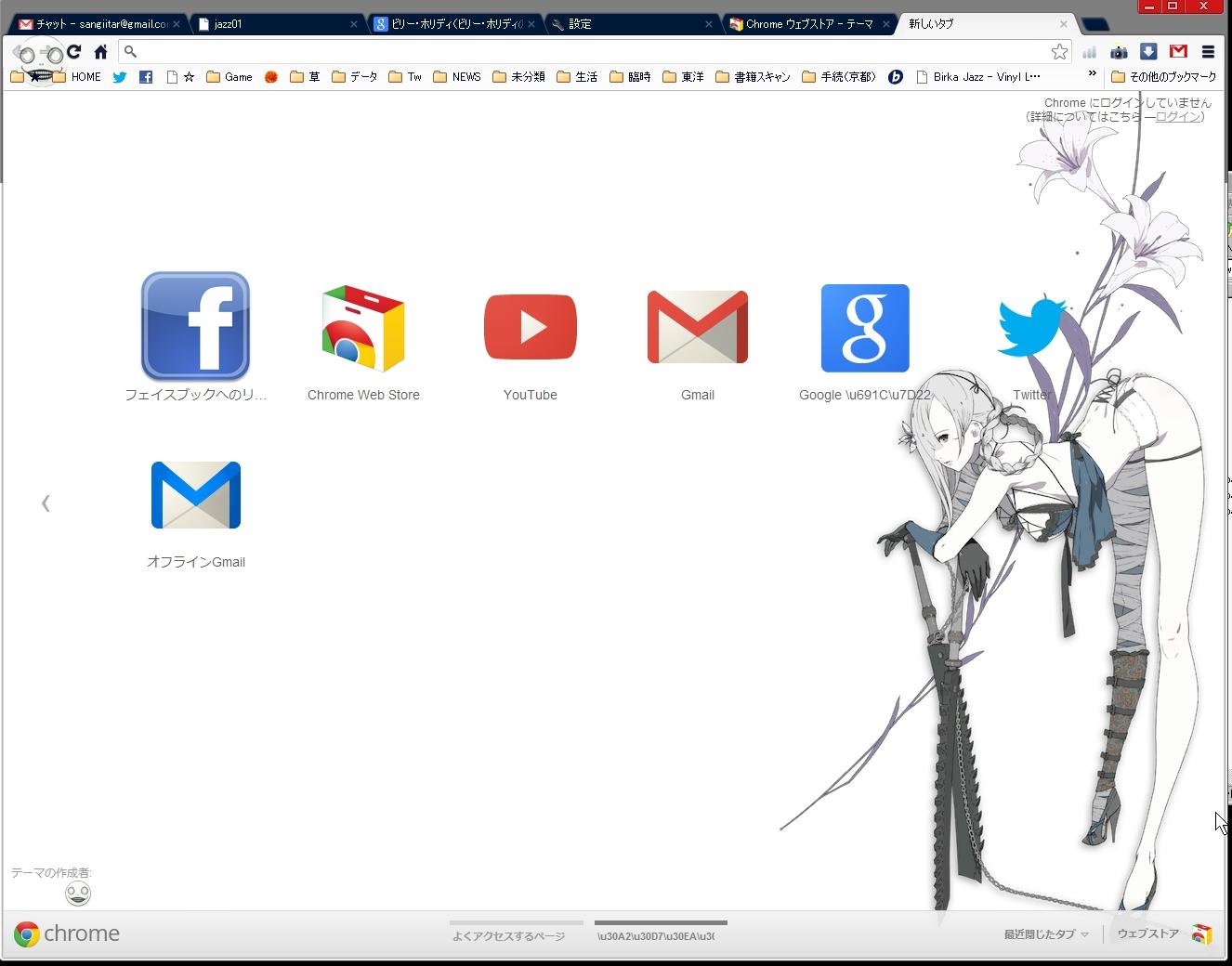Click the Gmail checker extension icon
Screen dimensions: 1232x966
pyautogui.click(x=1178, y=52)
